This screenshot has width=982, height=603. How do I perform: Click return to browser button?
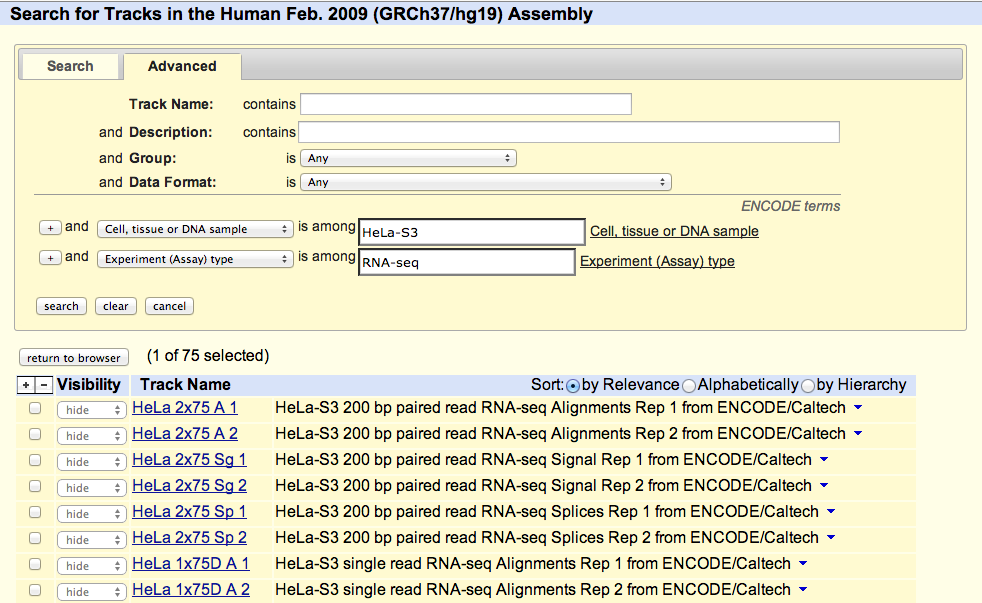pos(74,357)
